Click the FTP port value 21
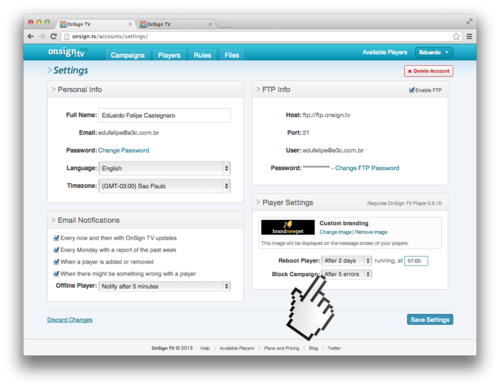This screenshot has width=500, height=388. pos(306,133)
